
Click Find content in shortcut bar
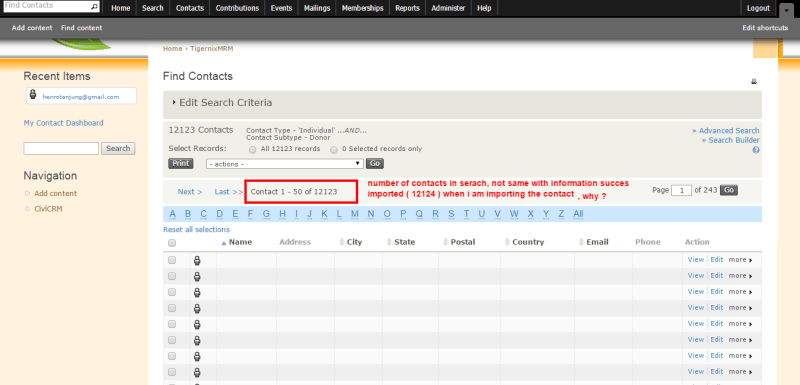click(x=82, y=28)
